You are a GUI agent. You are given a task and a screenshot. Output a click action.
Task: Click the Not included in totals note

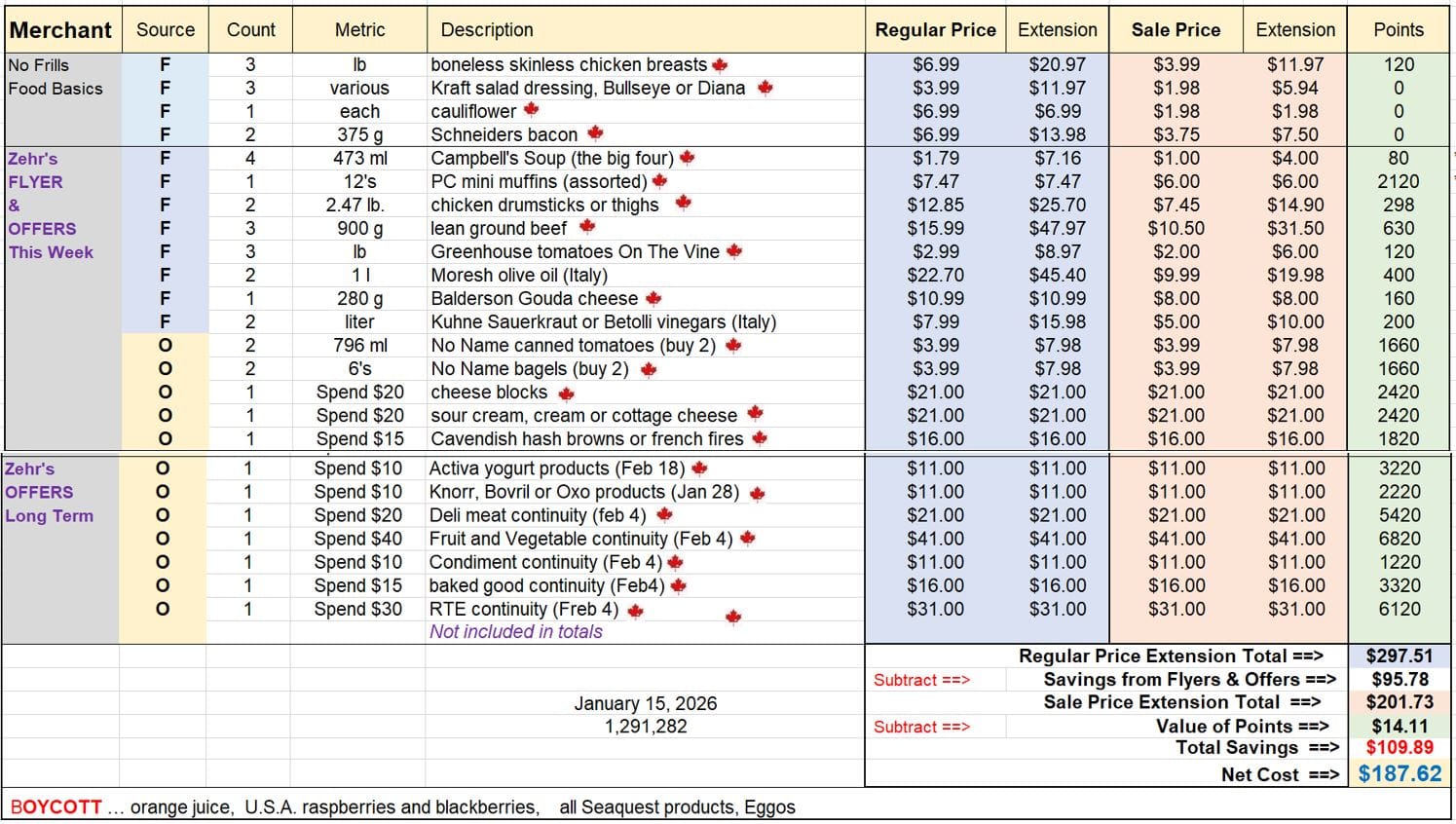pos(516,632)
